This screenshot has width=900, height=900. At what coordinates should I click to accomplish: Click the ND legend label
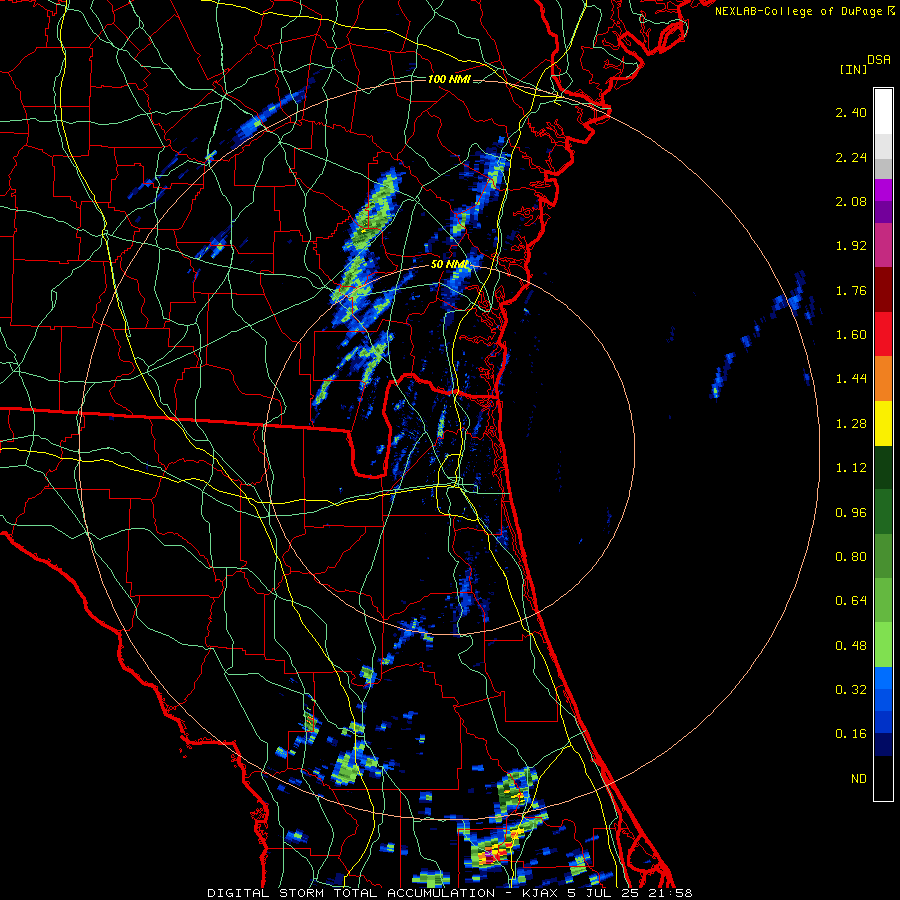click(859, 779)
